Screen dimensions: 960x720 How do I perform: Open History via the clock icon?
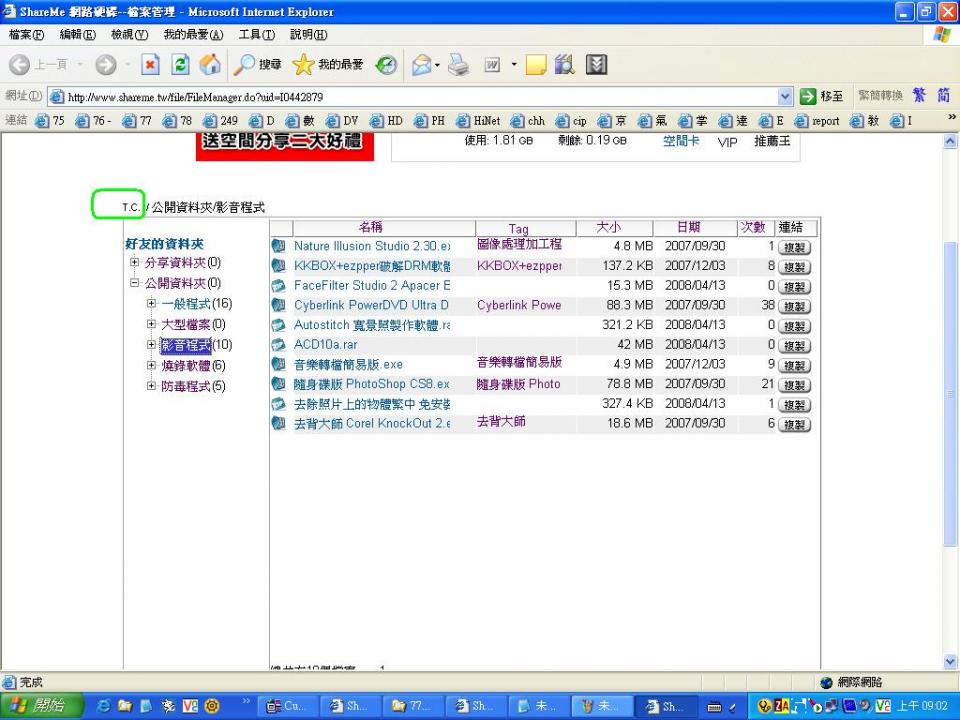(386, 64)
